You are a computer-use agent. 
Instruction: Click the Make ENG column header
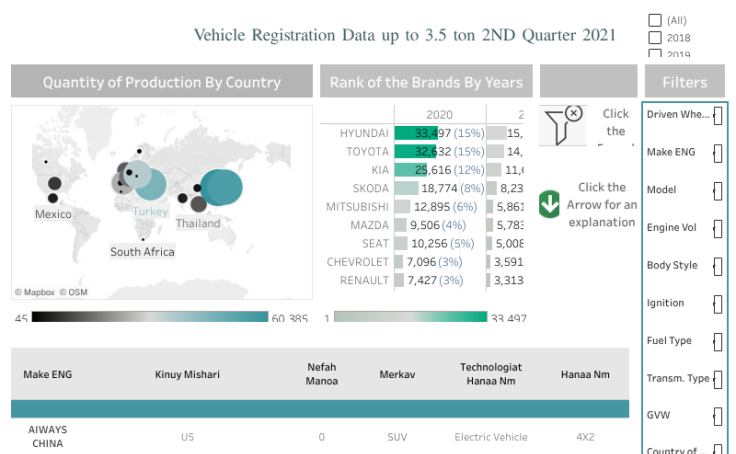pos(48,375)
